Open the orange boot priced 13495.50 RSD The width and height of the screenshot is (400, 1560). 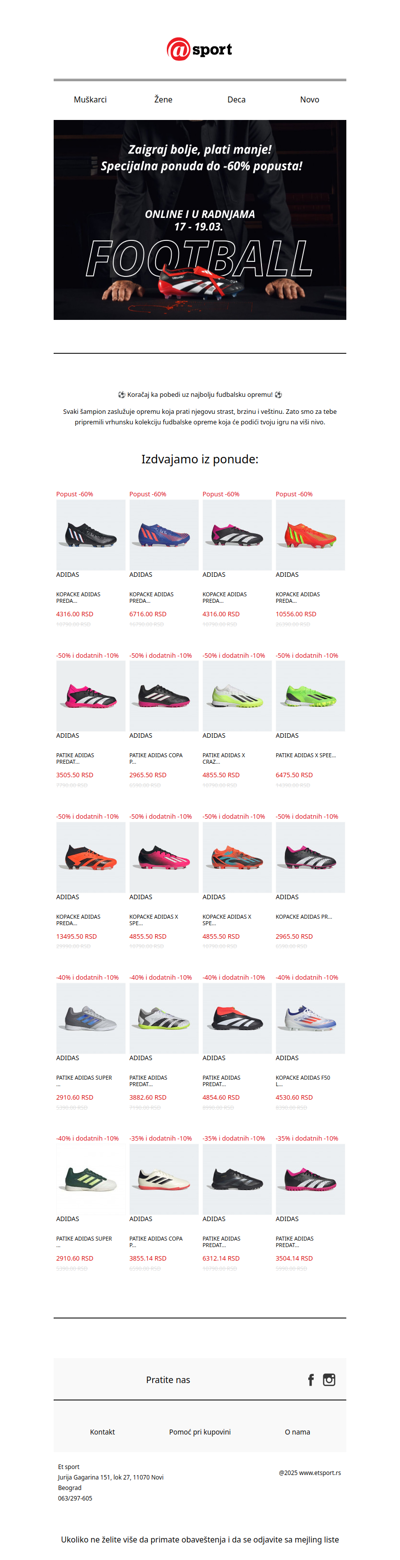tap(91, 857)
